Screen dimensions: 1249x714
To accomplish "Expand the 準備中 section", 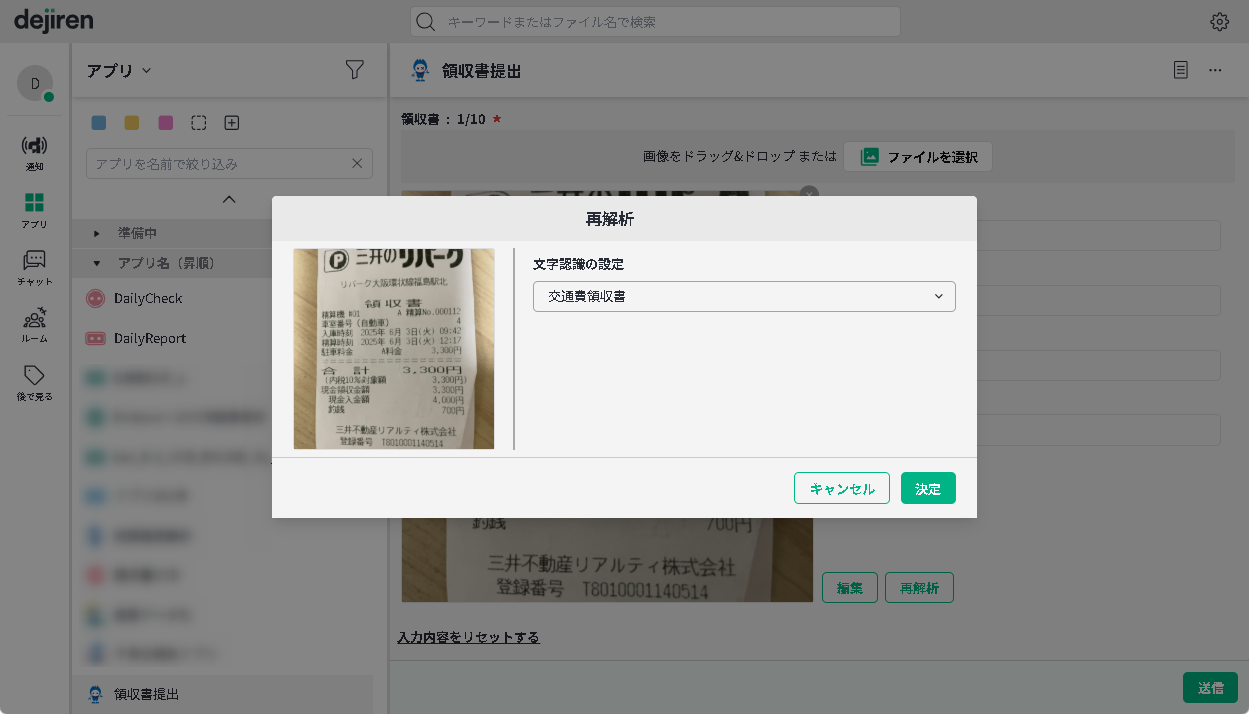I will click(98, 233).
